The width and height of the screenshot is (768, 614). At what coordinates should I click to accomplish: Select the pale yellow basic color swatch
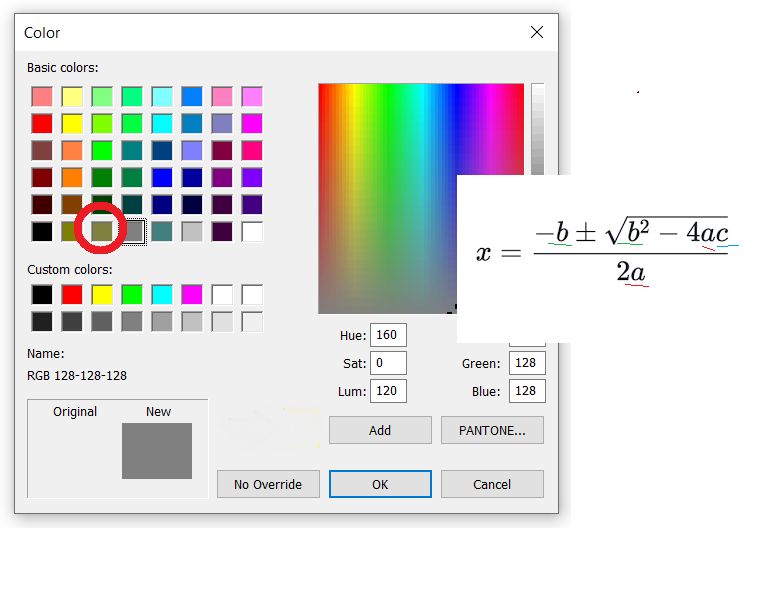72,96
